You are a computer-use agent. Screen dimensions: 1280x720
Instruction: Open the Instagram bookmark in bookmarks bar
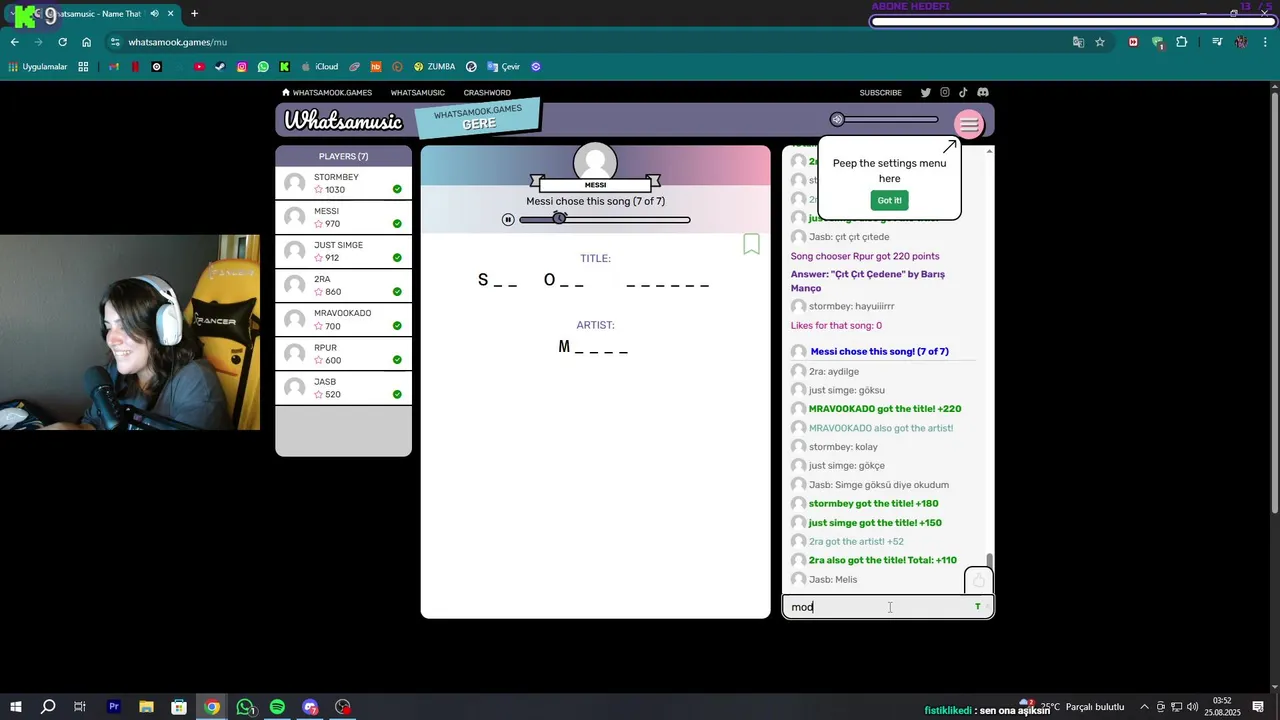[x=242, y=67]
